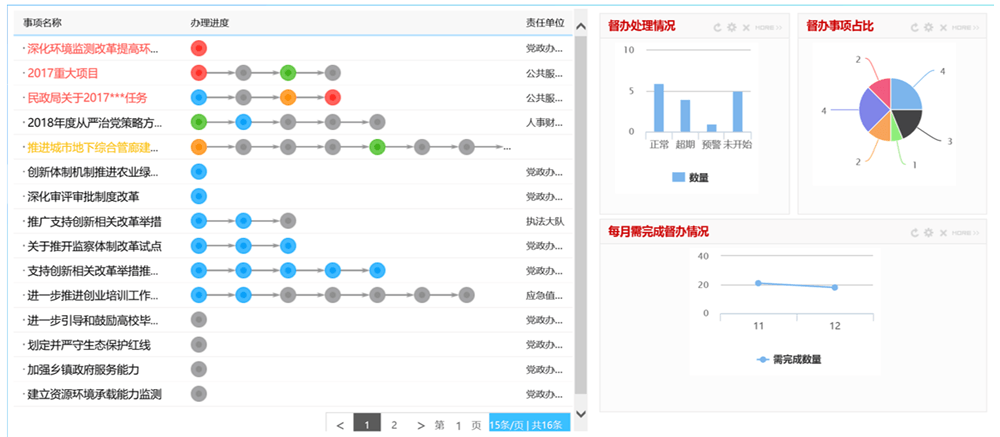The height and width of the screenshot is (437, 1000).
Task: Click the orange first node of 推进城市地下综合管廊 row
Action: click(x=198, y=147)
